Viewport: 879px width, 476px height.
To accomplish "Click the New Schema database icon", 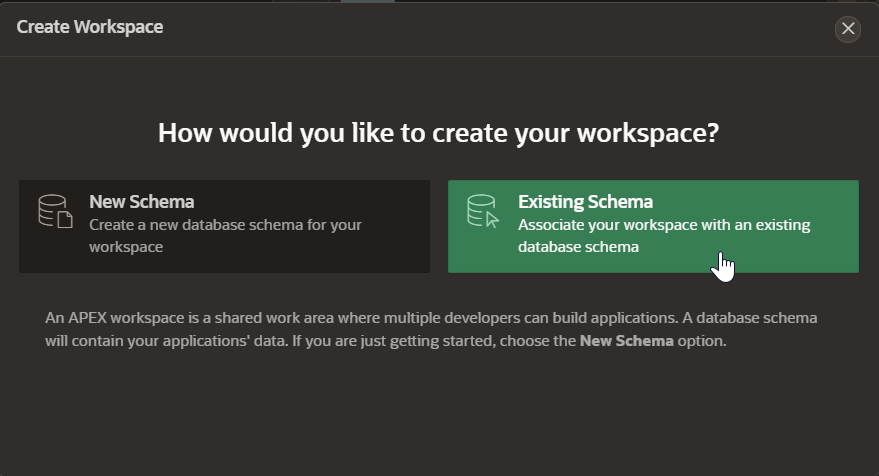I will (52, 208).
